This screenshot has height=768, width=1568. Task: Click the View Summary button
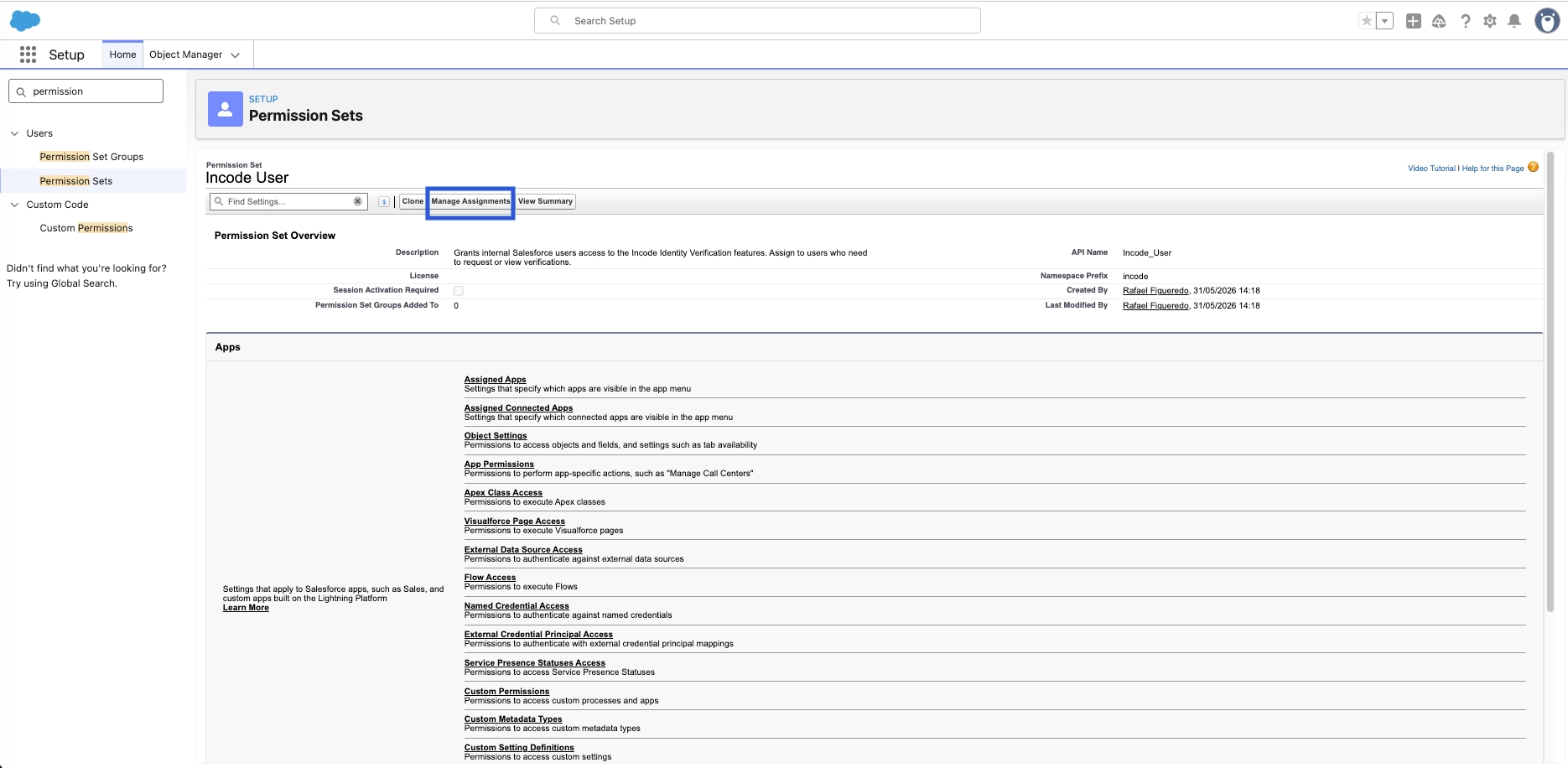545,201
